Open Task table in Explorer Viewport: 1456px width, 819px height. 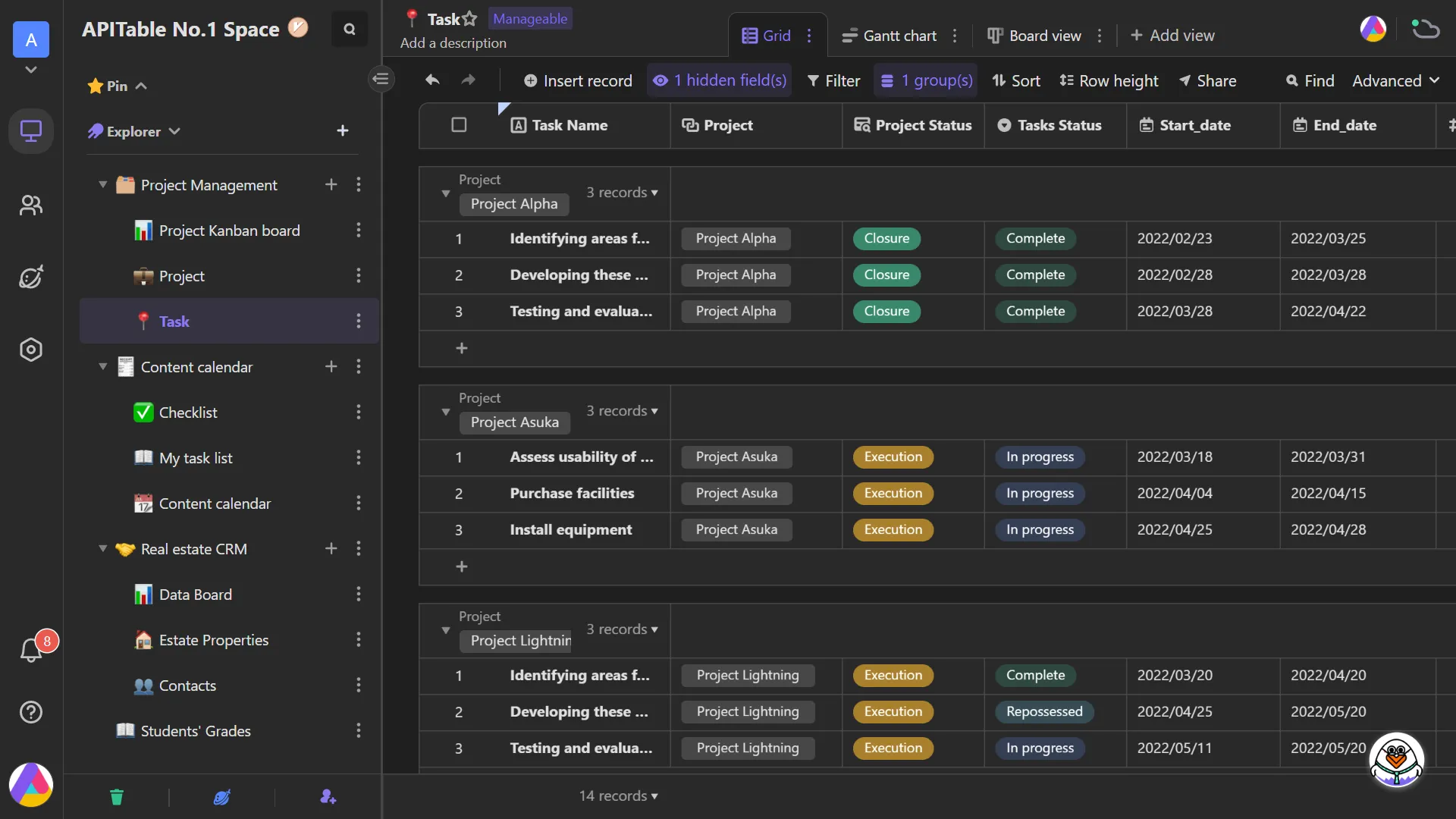click(x=174, y=321)
